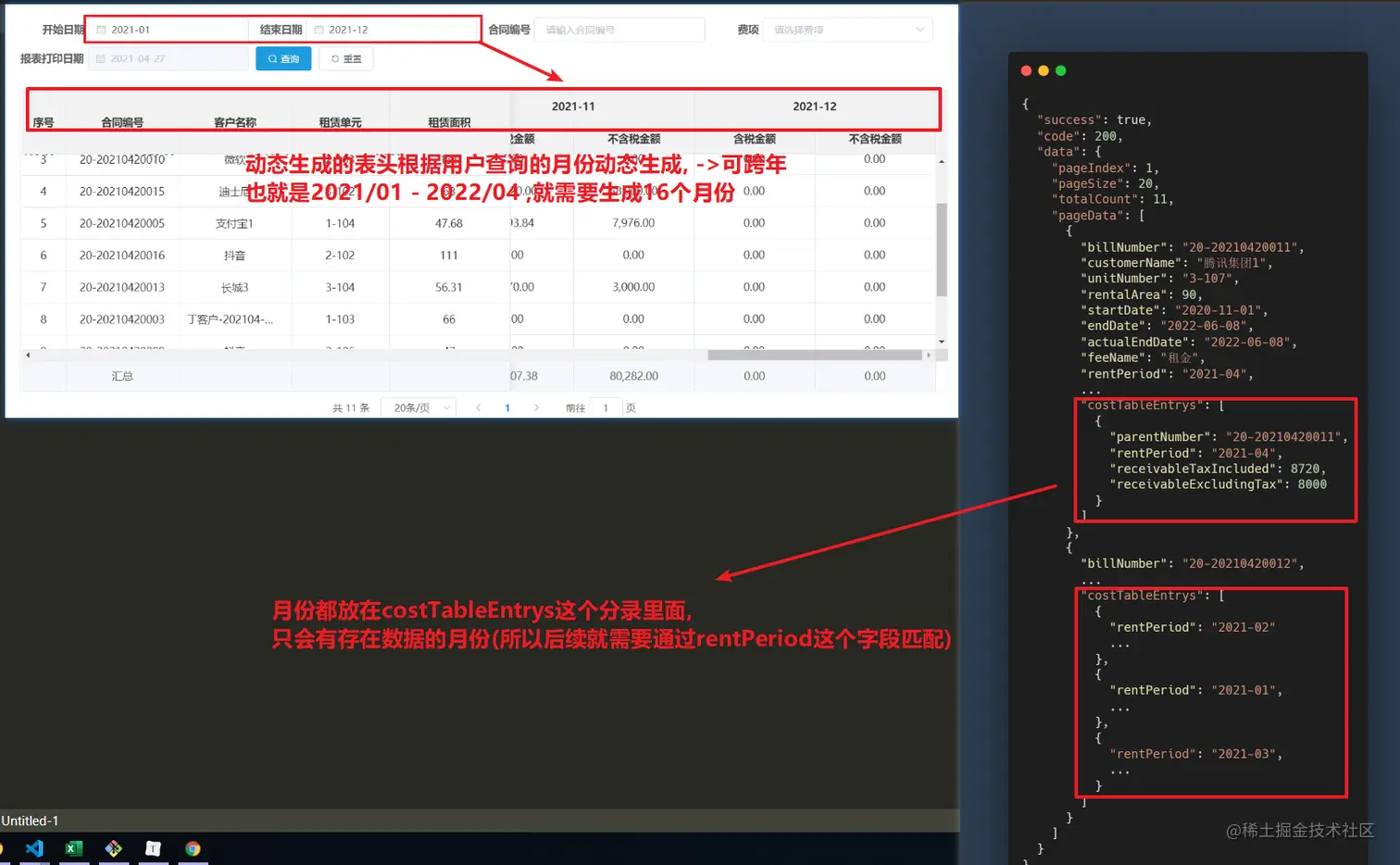This screenshot has height=865, width=1400.
Task: Click "success": true line in JSON
Action: (1094, 120)
